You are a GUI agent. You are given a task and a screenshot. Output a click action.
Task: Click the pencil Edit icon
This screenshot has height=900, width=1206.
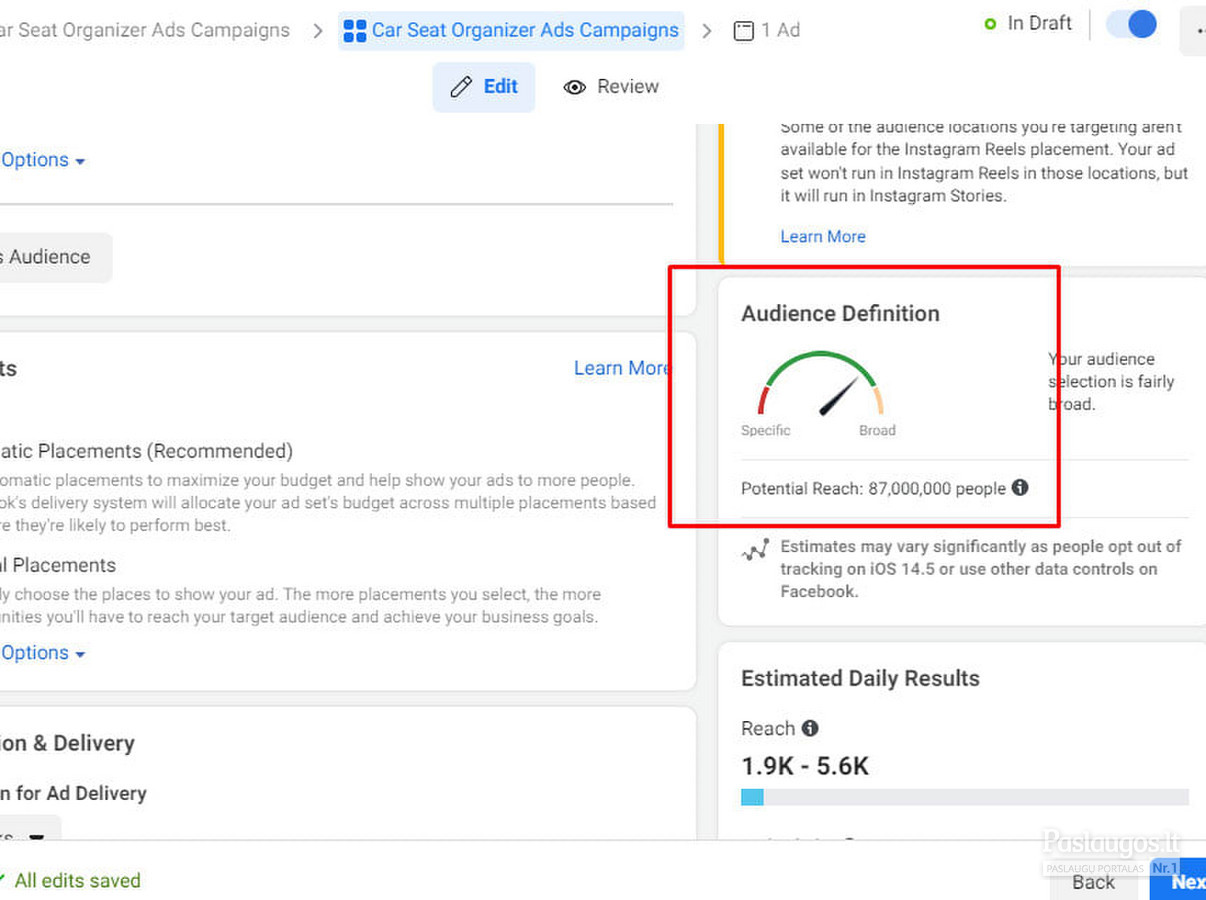coord(461,87)
